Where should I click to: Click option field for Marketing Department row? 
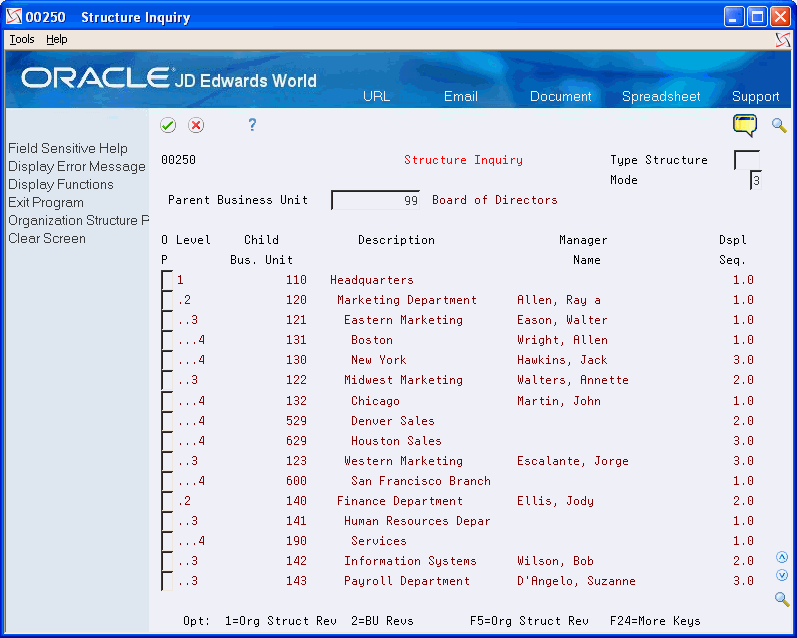[x=167, y=300]
